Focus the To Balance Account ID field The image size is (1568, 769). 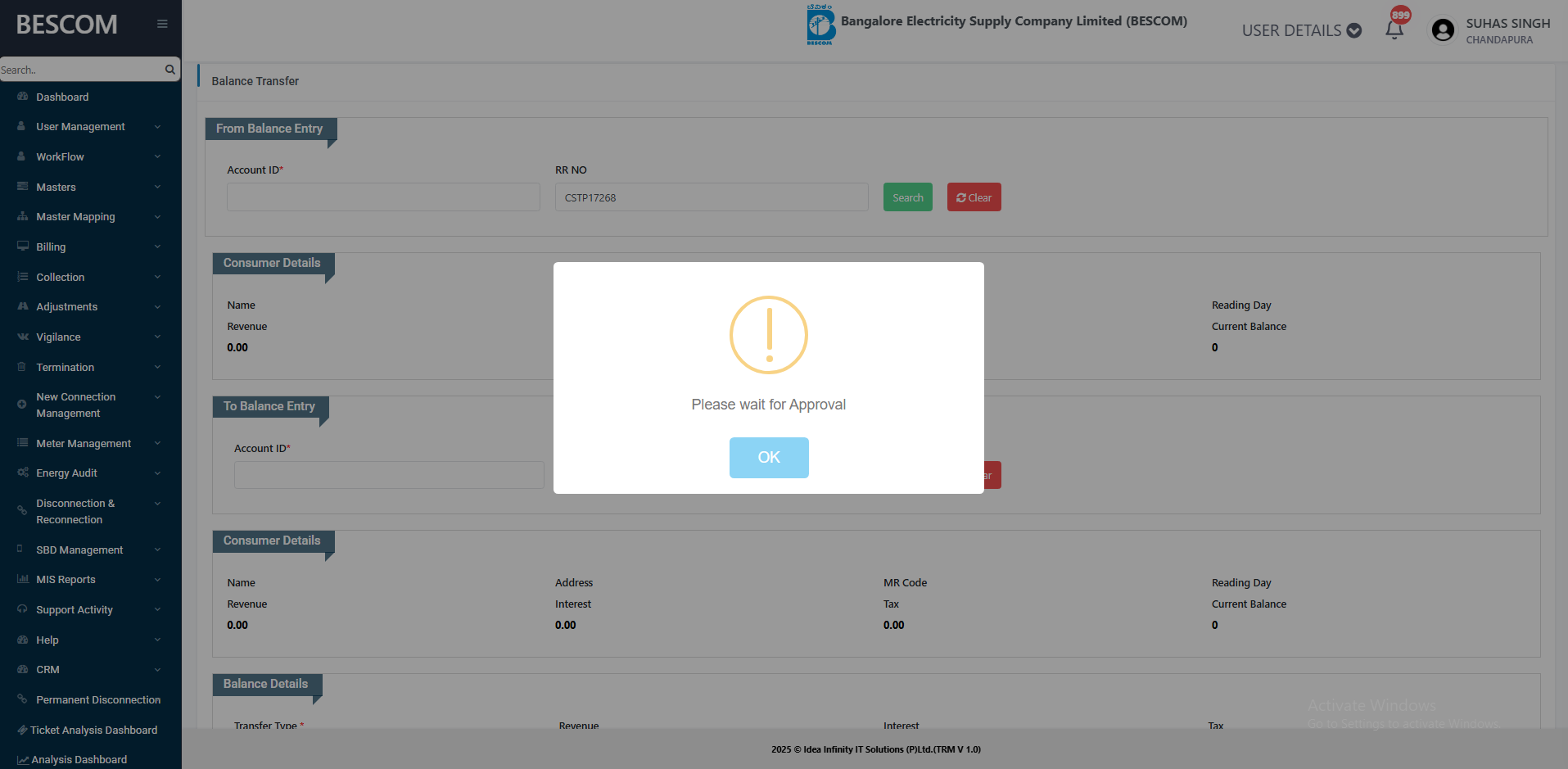tap(389, 475)
